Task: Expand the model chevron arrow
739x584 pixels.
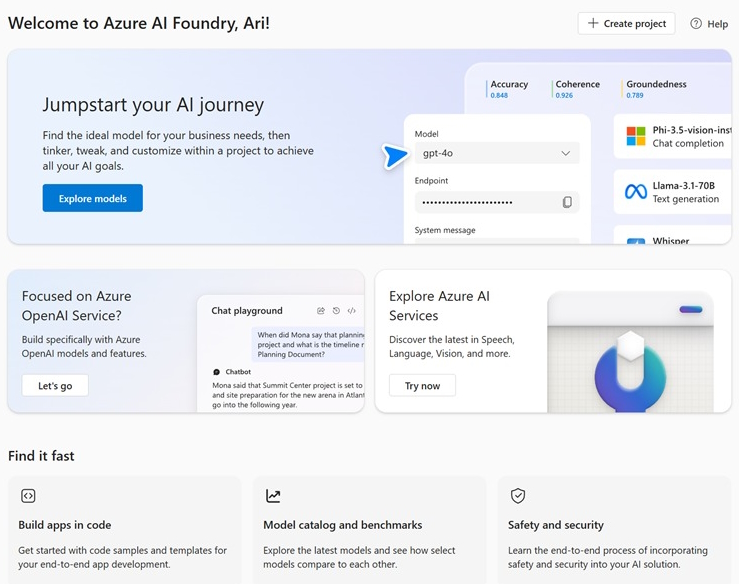Action: 566,153
